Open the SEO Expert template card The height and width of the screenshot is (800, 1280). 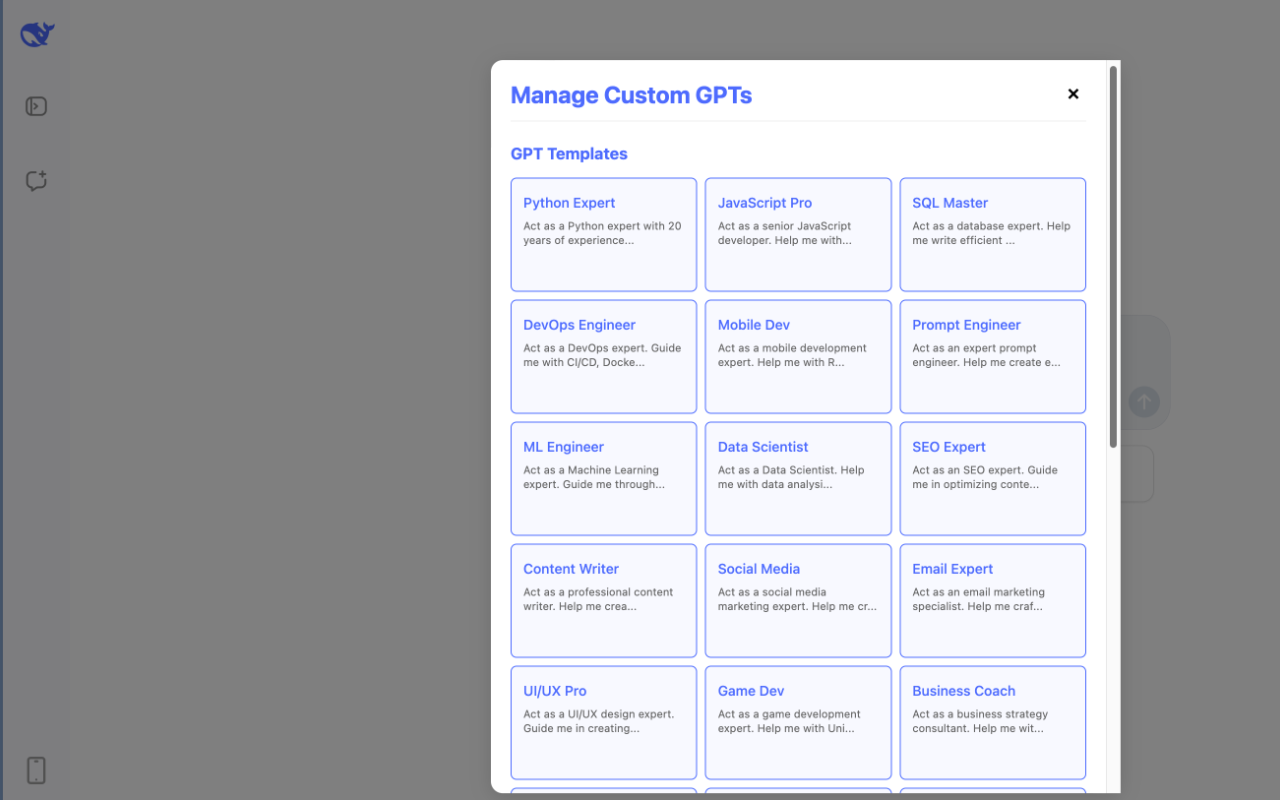click(x=992, y=478)
